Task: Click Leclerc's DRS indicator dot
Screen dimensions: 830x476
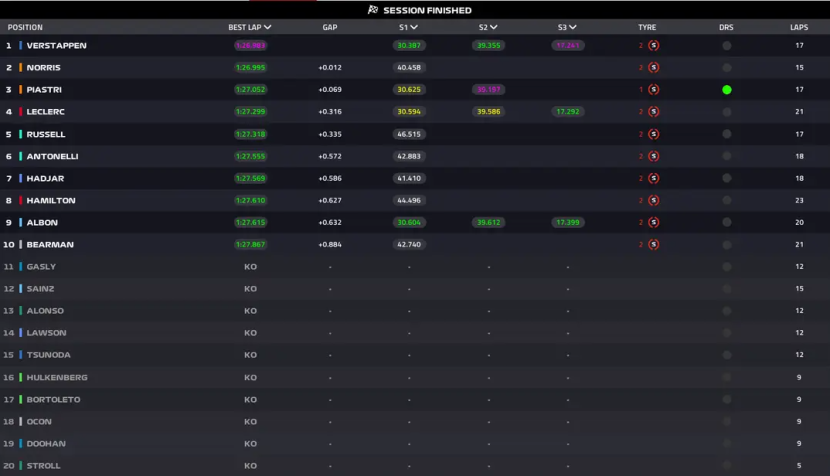Action: (x=727, y=112)
